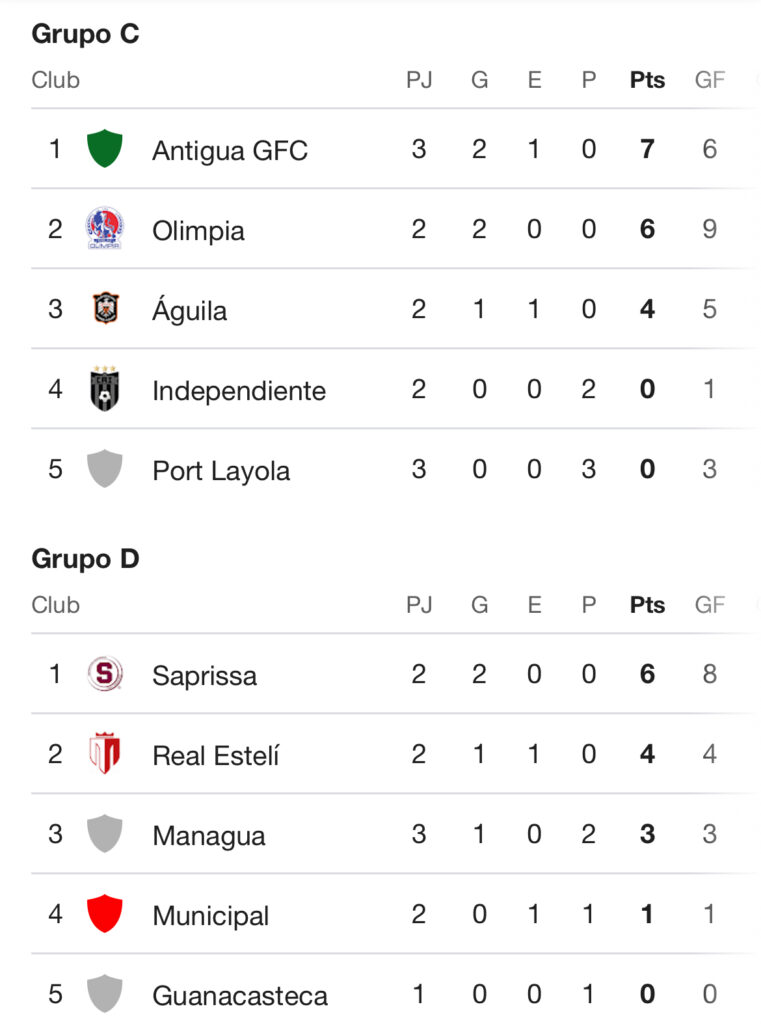The height and width of the screenshot is (1024, 761).
Task: Click the Grupo D heading
Action: 85,559
